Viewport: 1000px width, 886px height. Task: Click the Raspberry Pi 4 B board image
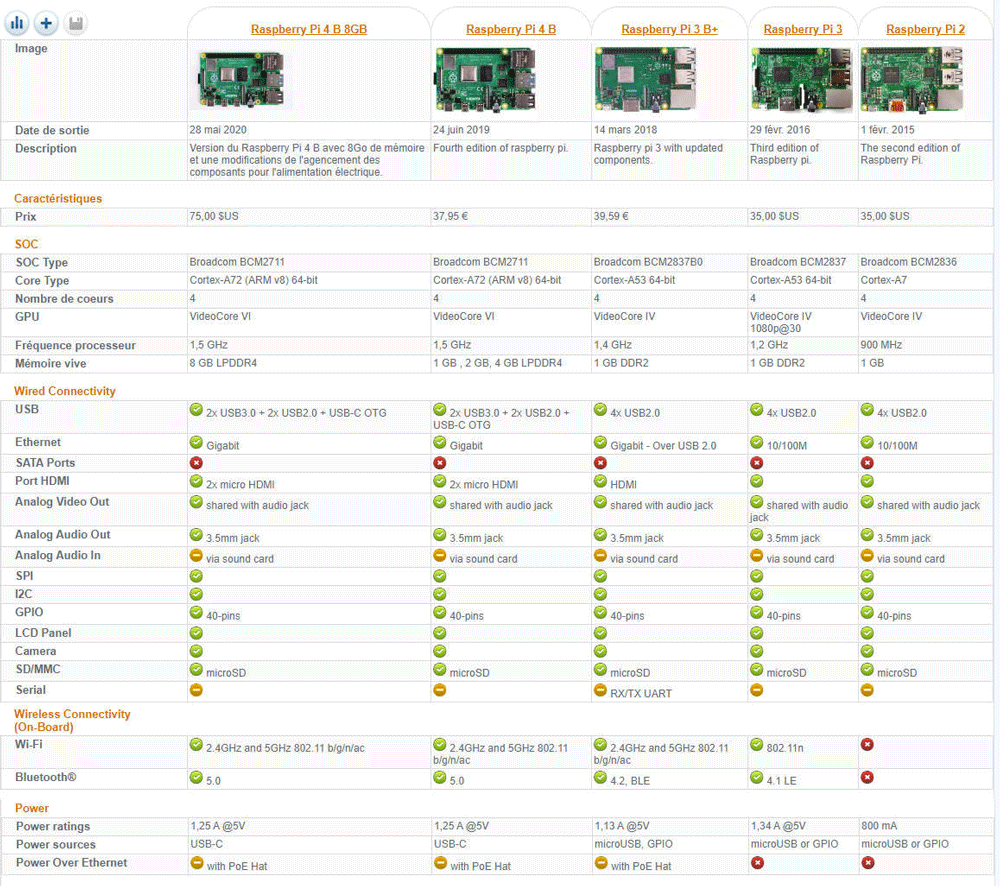[485, 80]
